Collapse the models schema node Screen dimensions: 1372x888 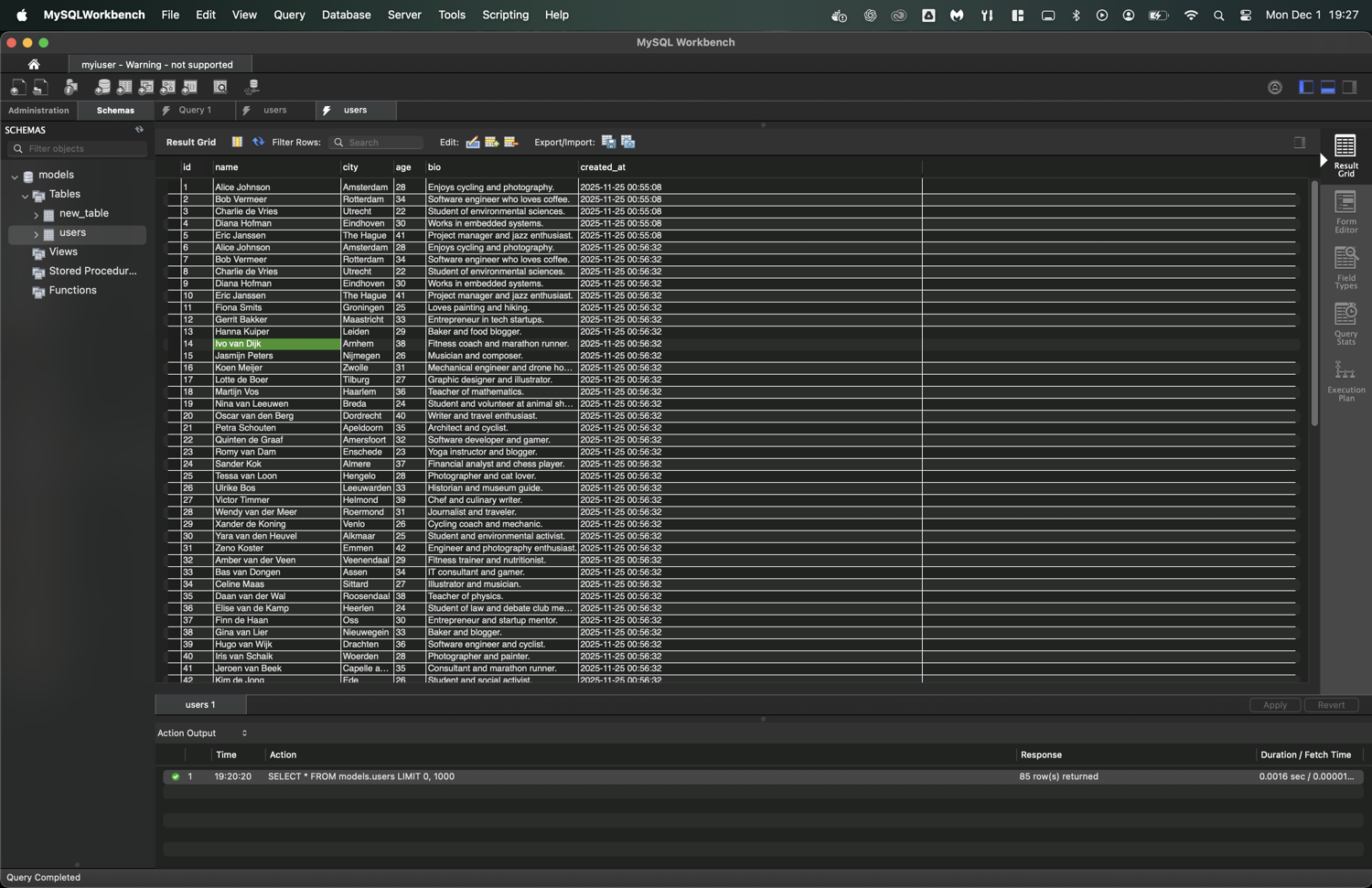[15, 176]
